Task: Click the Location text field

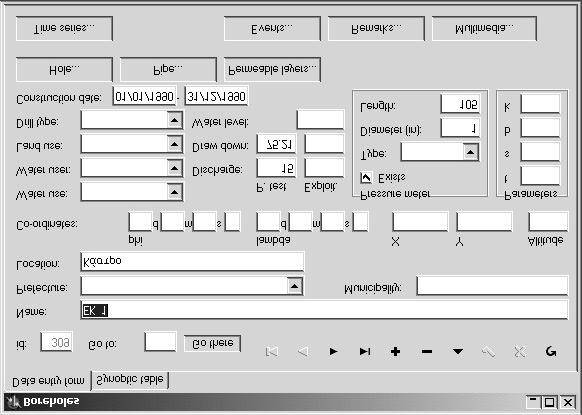Action: 192,261
